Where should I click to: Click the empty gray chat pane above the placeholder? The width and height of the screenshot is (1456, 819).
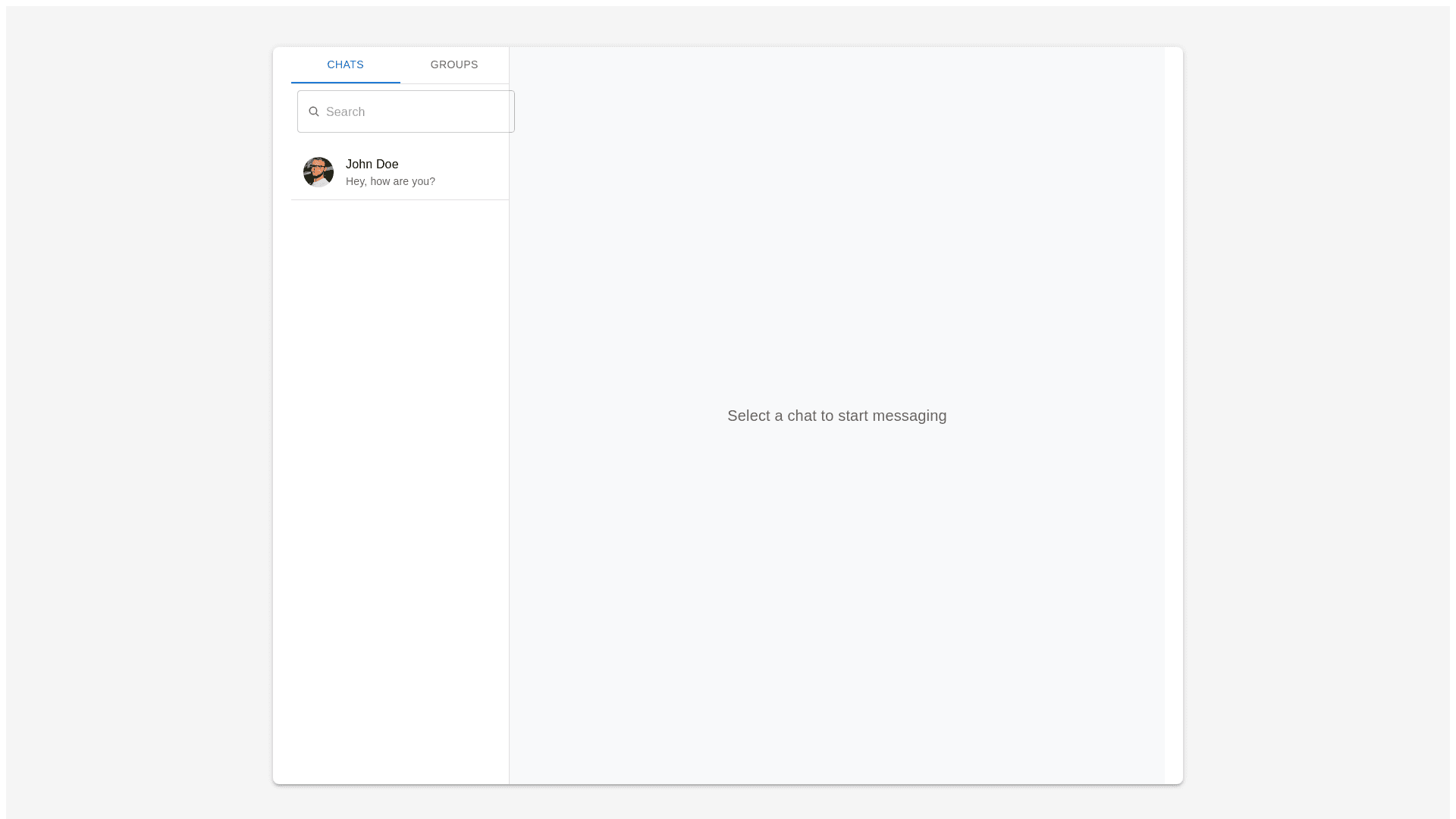pos(836,227)
